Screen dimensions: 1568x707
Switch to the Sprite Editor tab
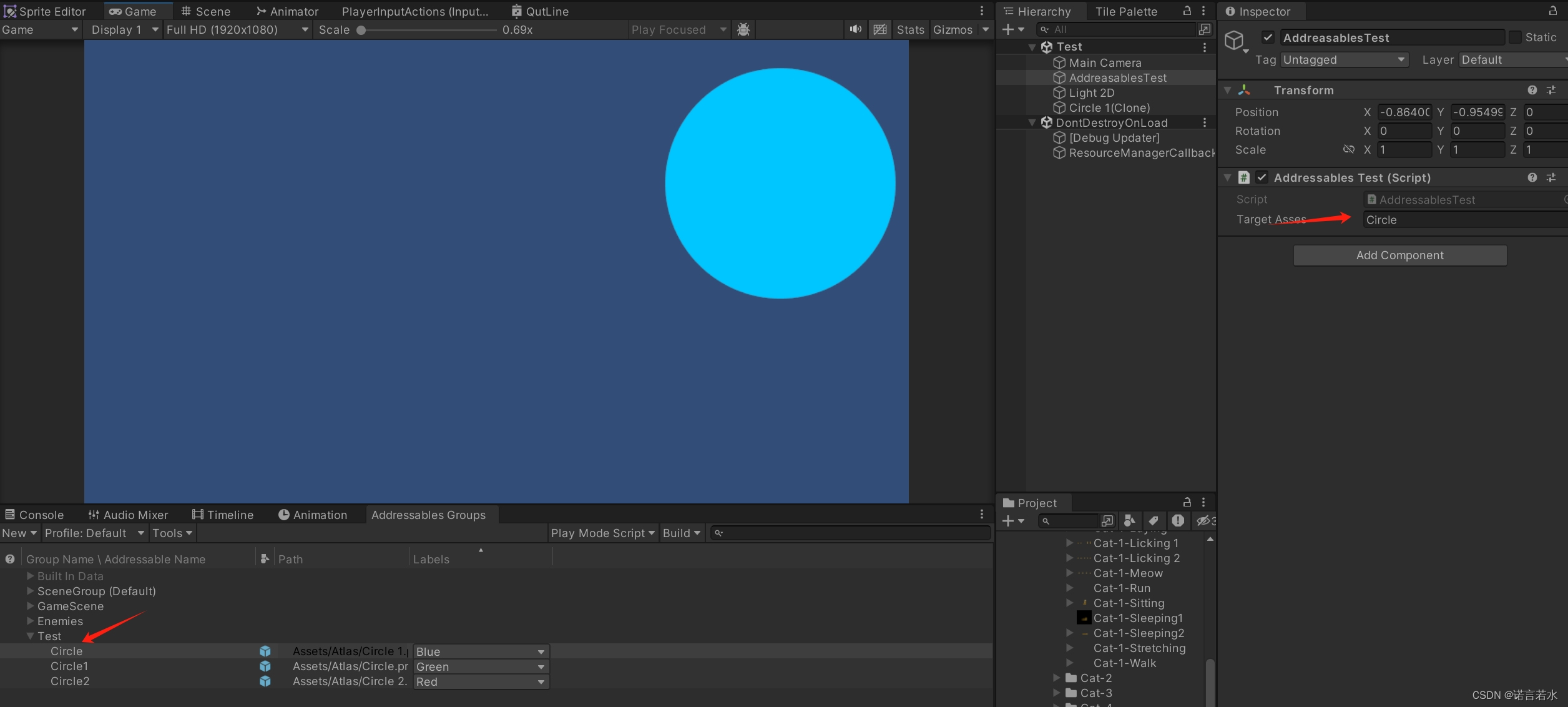coord(45,11)
